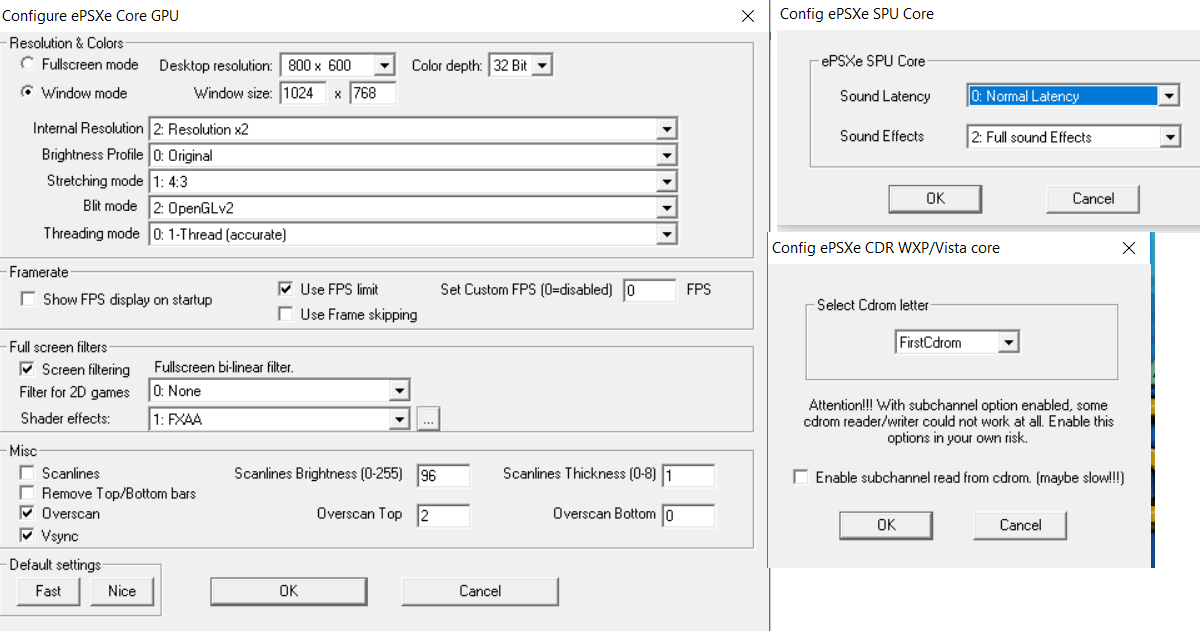
Task: Click Overscan Top input field
Action: pyautogui.click(x=443, y=515)
